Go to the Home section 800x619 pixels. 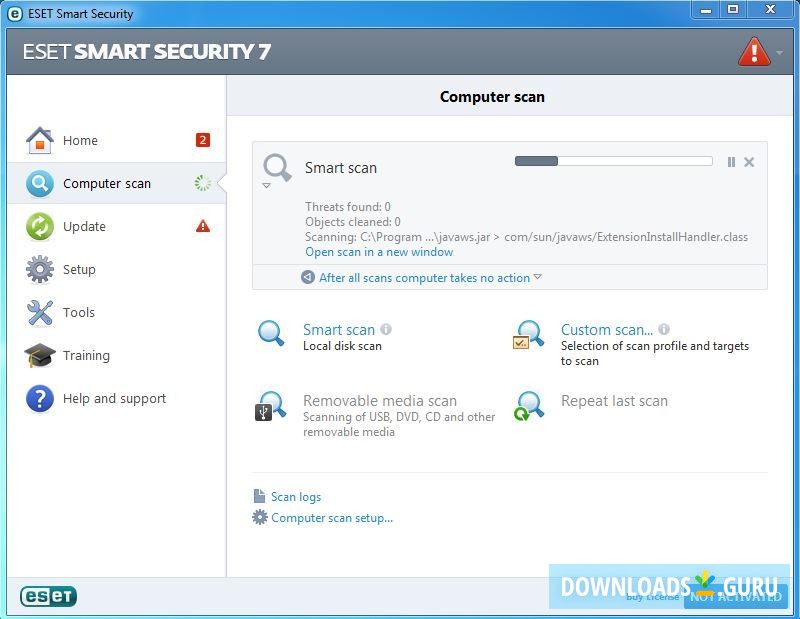(117, 140)
